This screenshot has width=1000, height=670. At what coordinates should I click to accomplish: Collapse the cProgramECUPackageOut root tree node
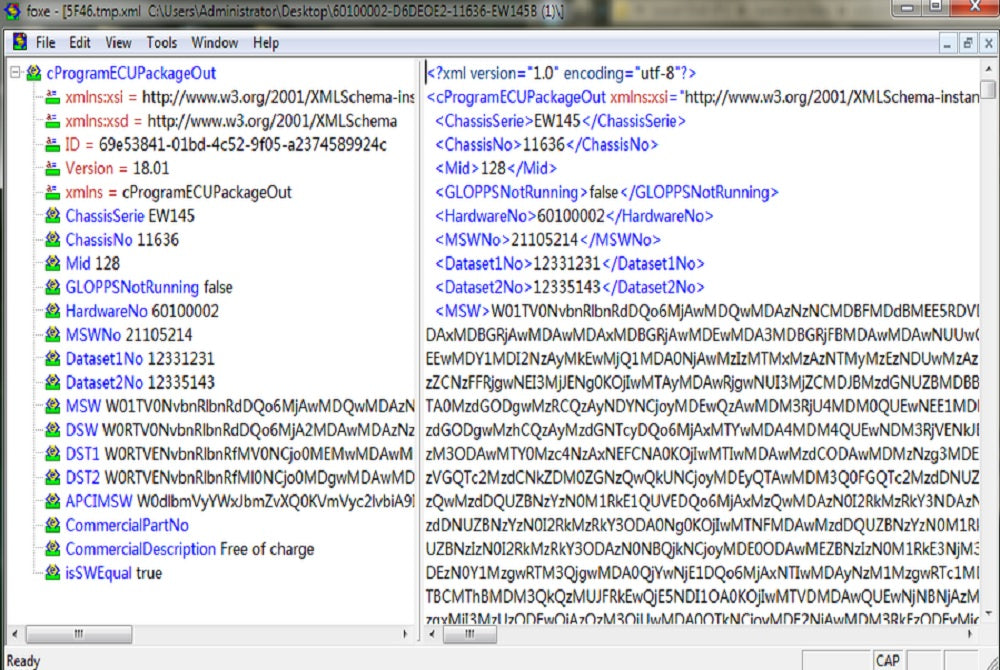click(14, 73)
